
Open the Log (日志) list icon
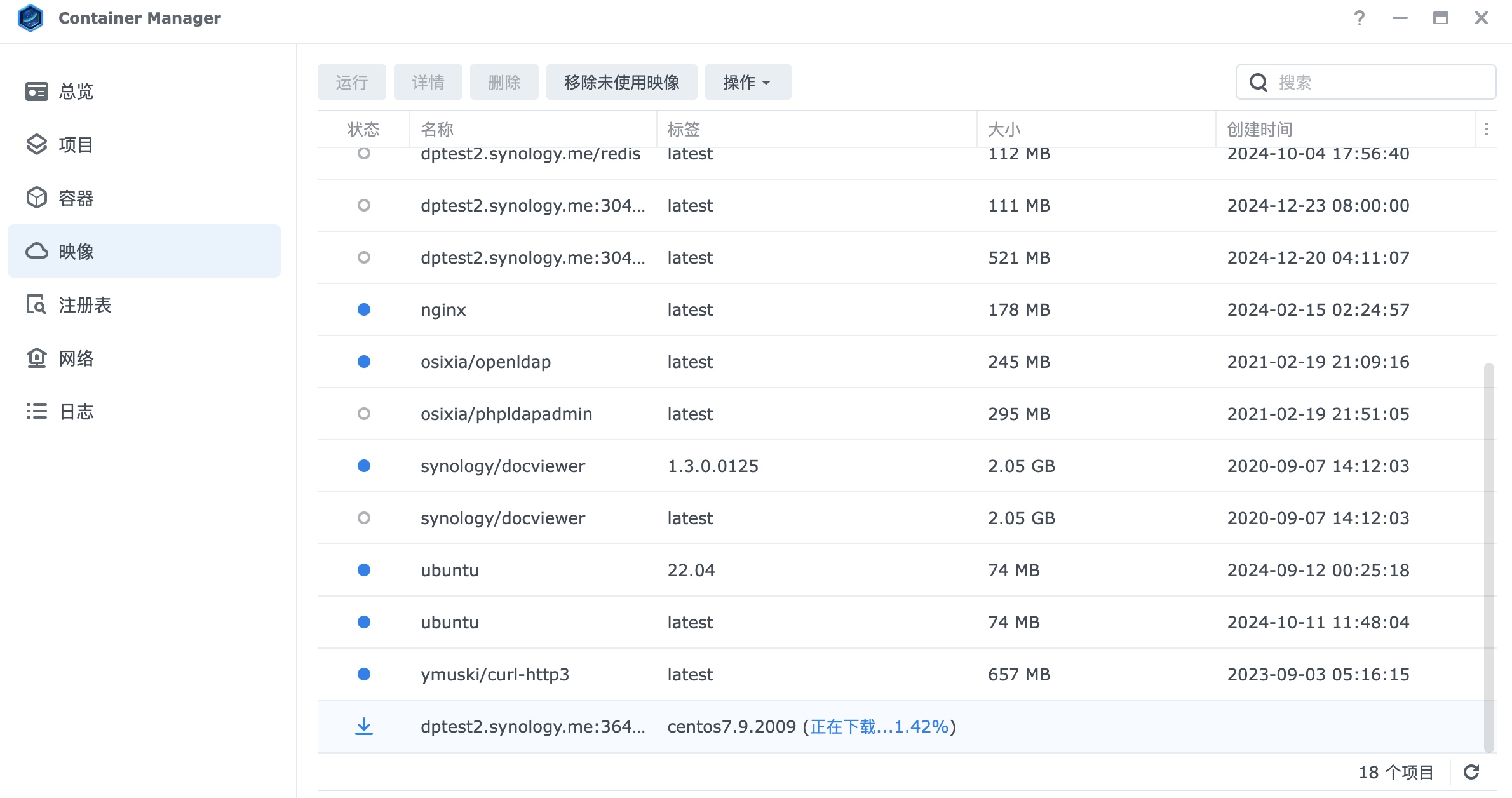pos(37,412)
